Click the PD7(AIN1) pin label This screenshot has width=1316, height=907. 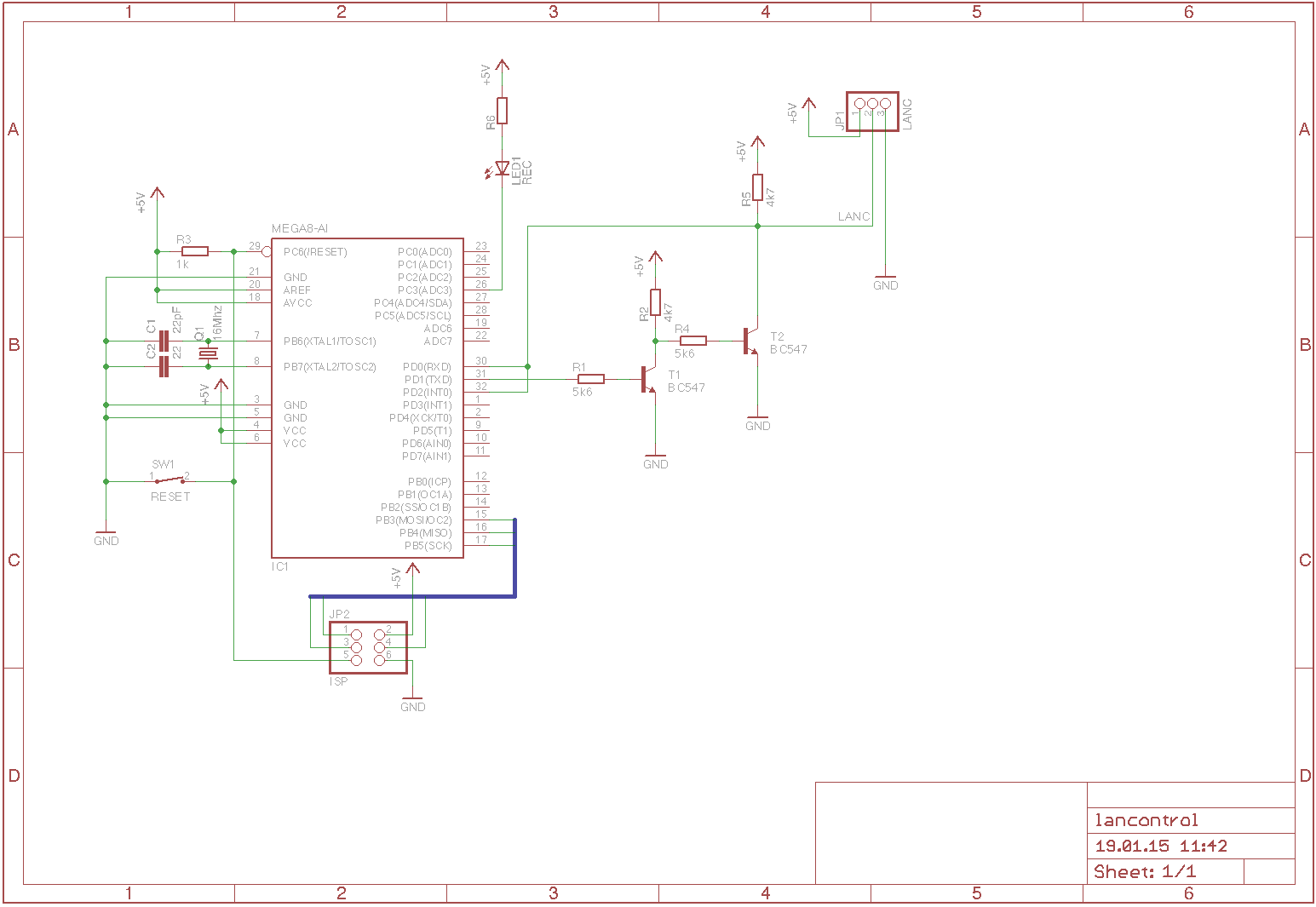pyautogui.click(x=427, y=456)
